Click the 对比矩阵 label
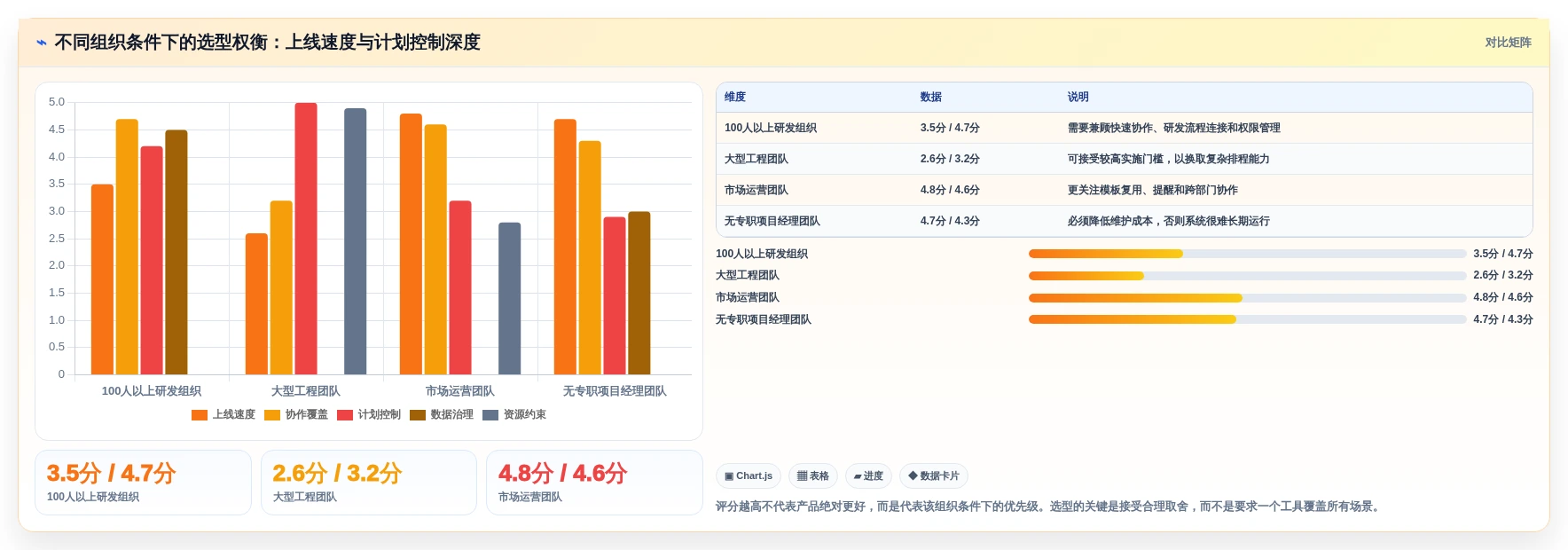 1508,43
